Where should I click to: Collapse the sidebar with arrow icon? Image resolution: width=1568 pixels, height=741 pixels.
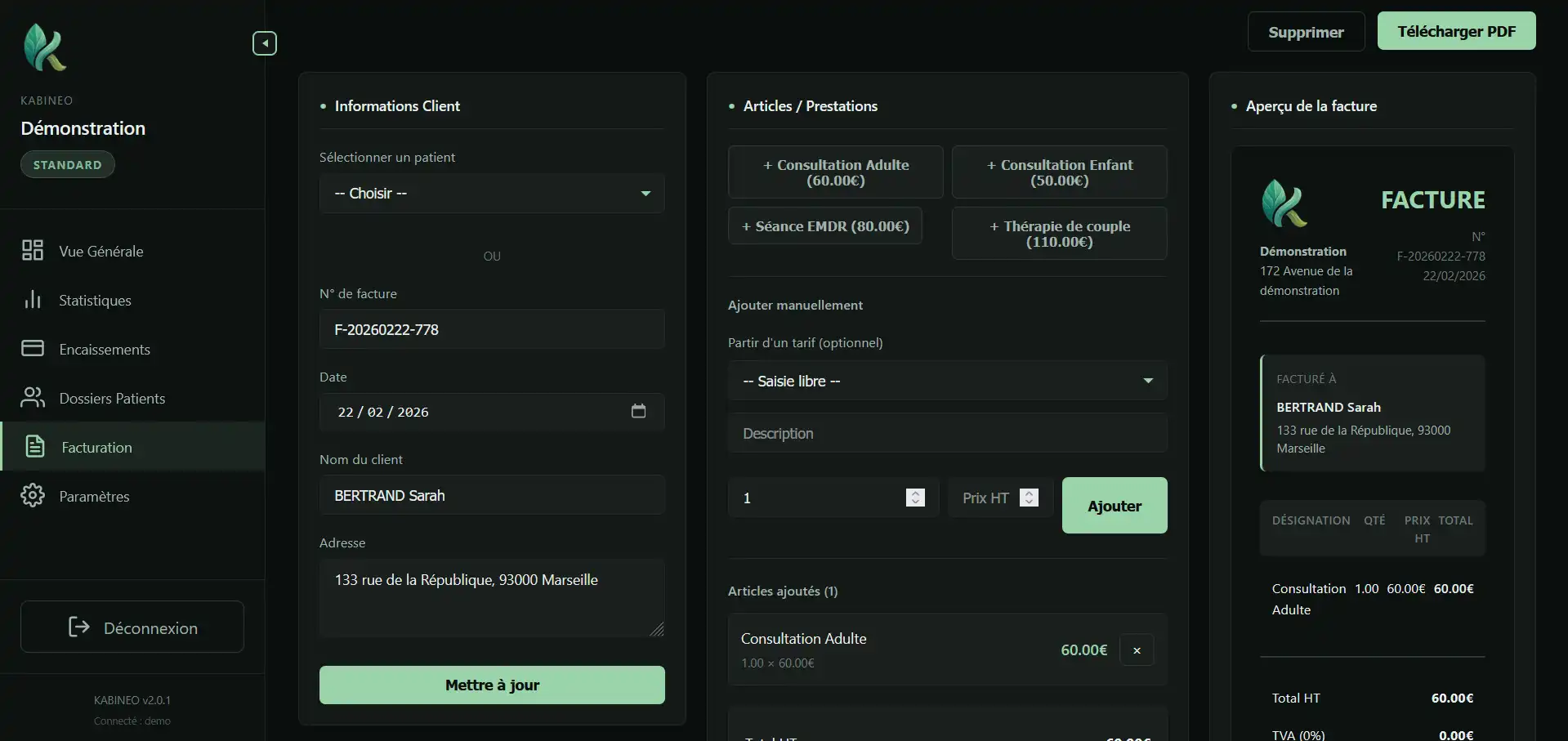click(x=264, y=43)
